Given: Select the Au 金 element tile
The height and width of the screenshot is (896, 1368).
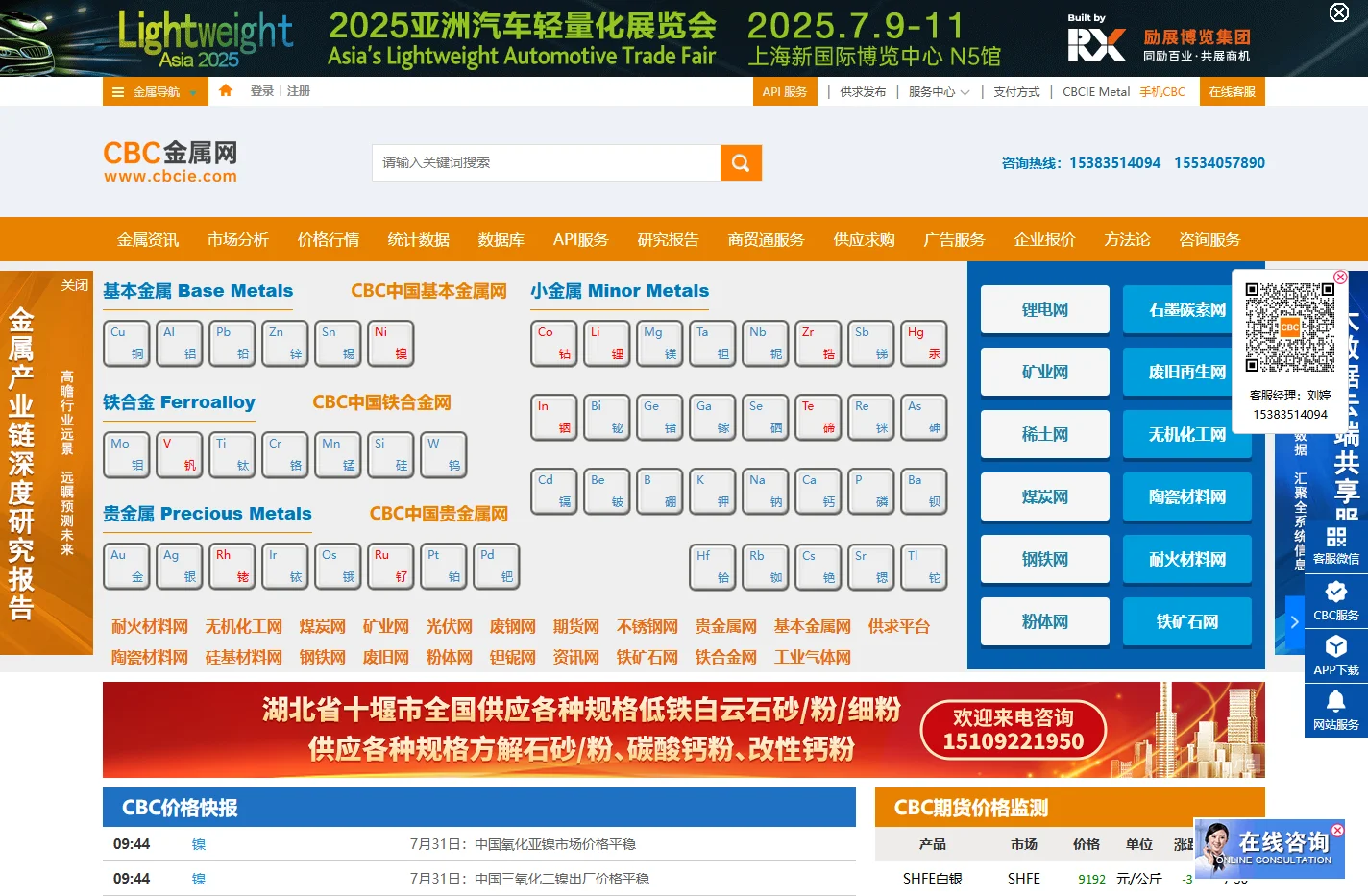Looking at the screenshot, I should point(127,566).
